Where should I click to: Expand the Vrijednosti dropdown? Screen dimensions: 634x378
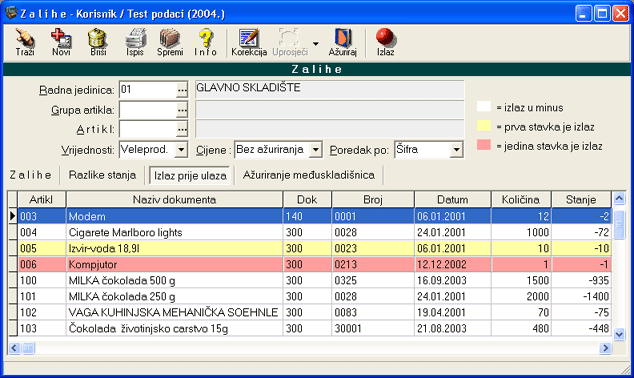point(182,150)
